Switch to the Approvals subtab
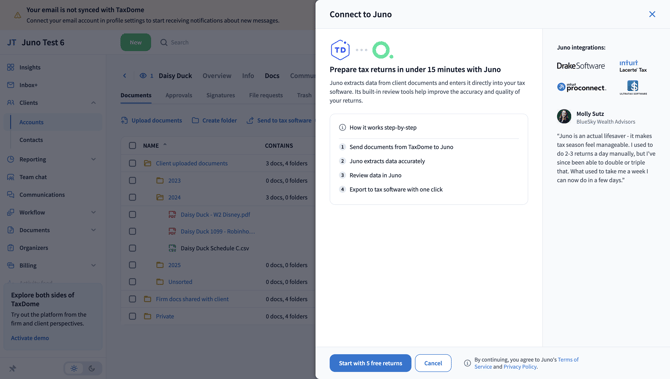Viewport: 670px width, 379px height. [179, 95]
